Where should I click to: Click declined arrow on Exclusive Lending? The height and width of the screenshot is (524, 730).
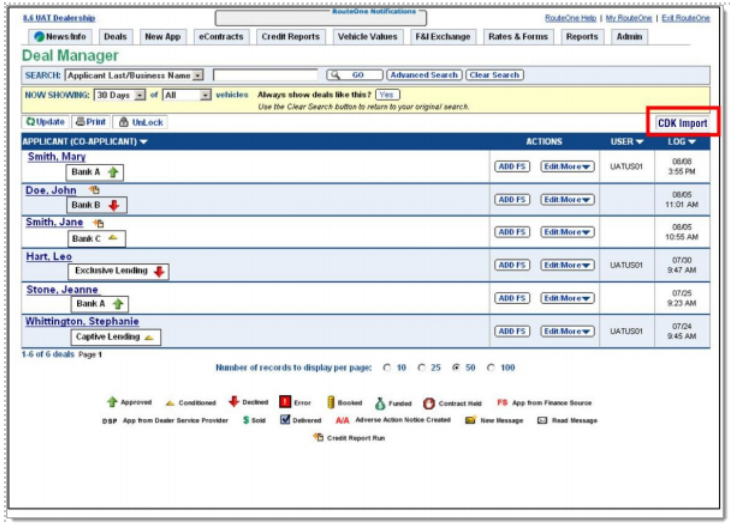tap(159, 271)
